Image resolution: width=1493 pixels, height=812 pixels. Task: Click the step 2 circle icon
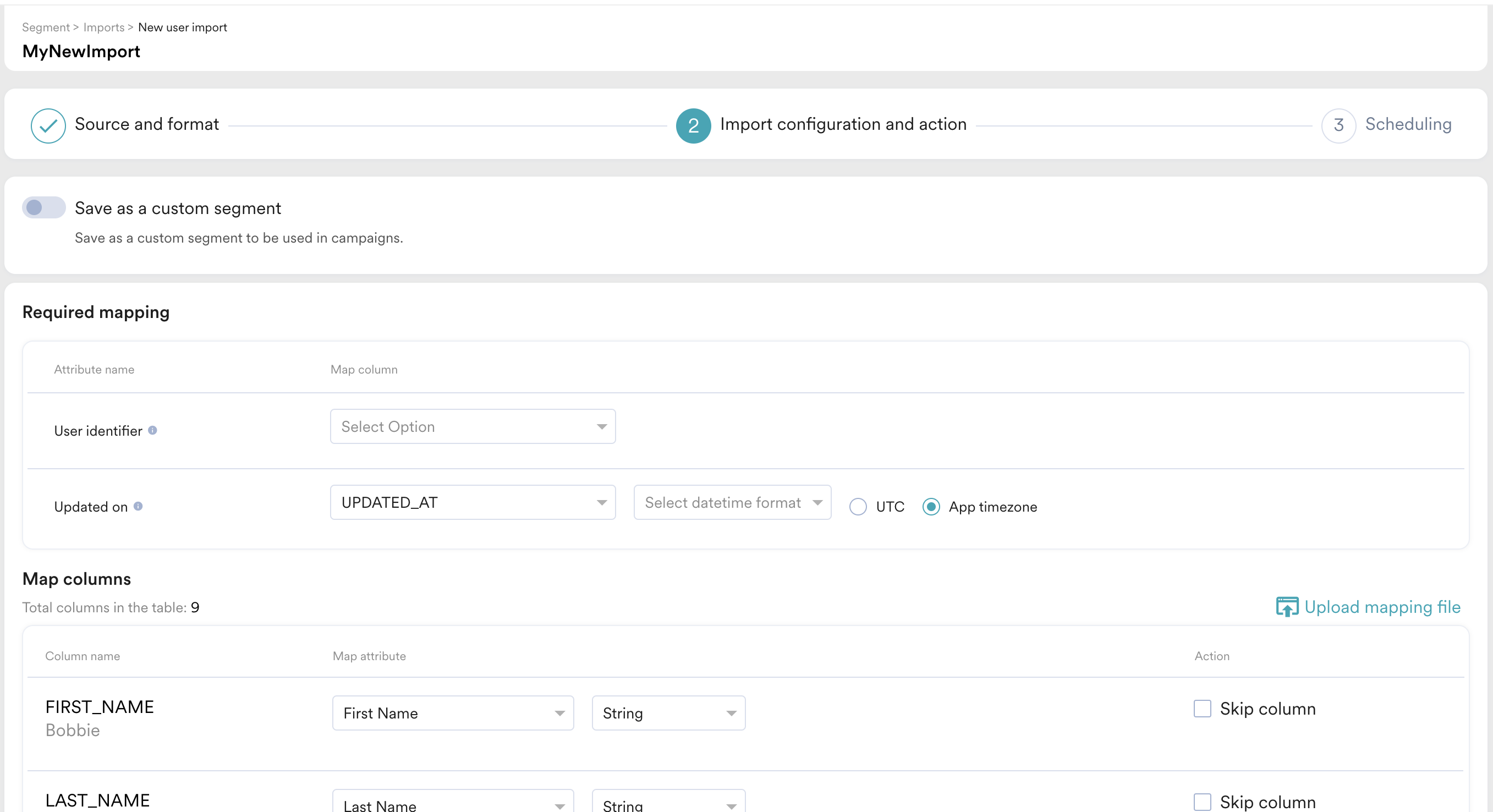point(693,125)
